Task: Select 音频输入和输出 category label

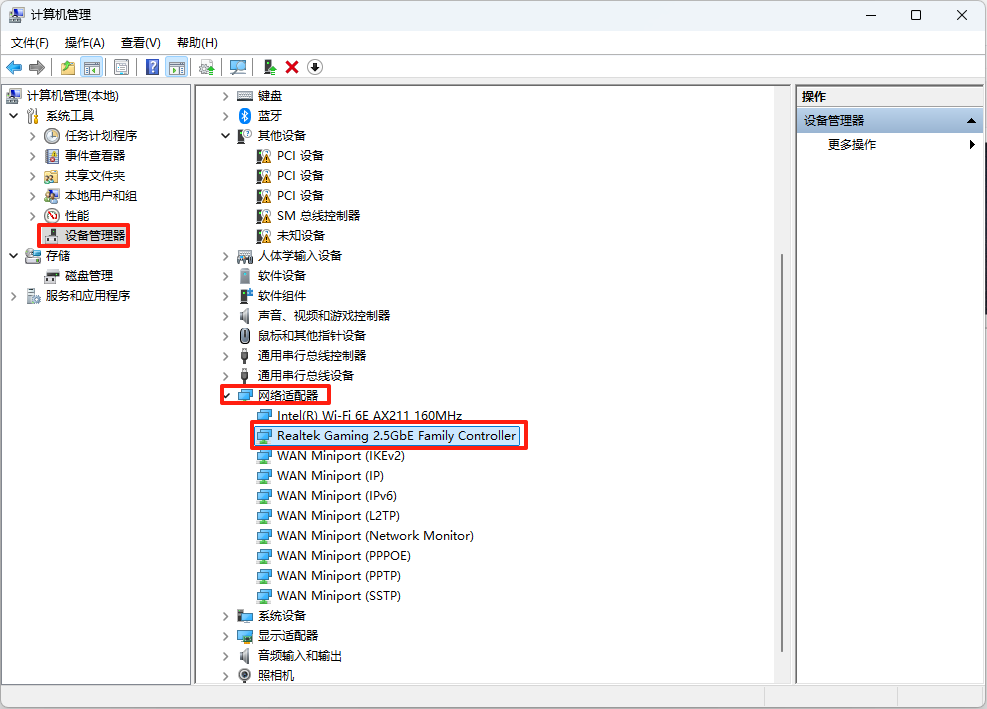Action: tap(300, 656)
